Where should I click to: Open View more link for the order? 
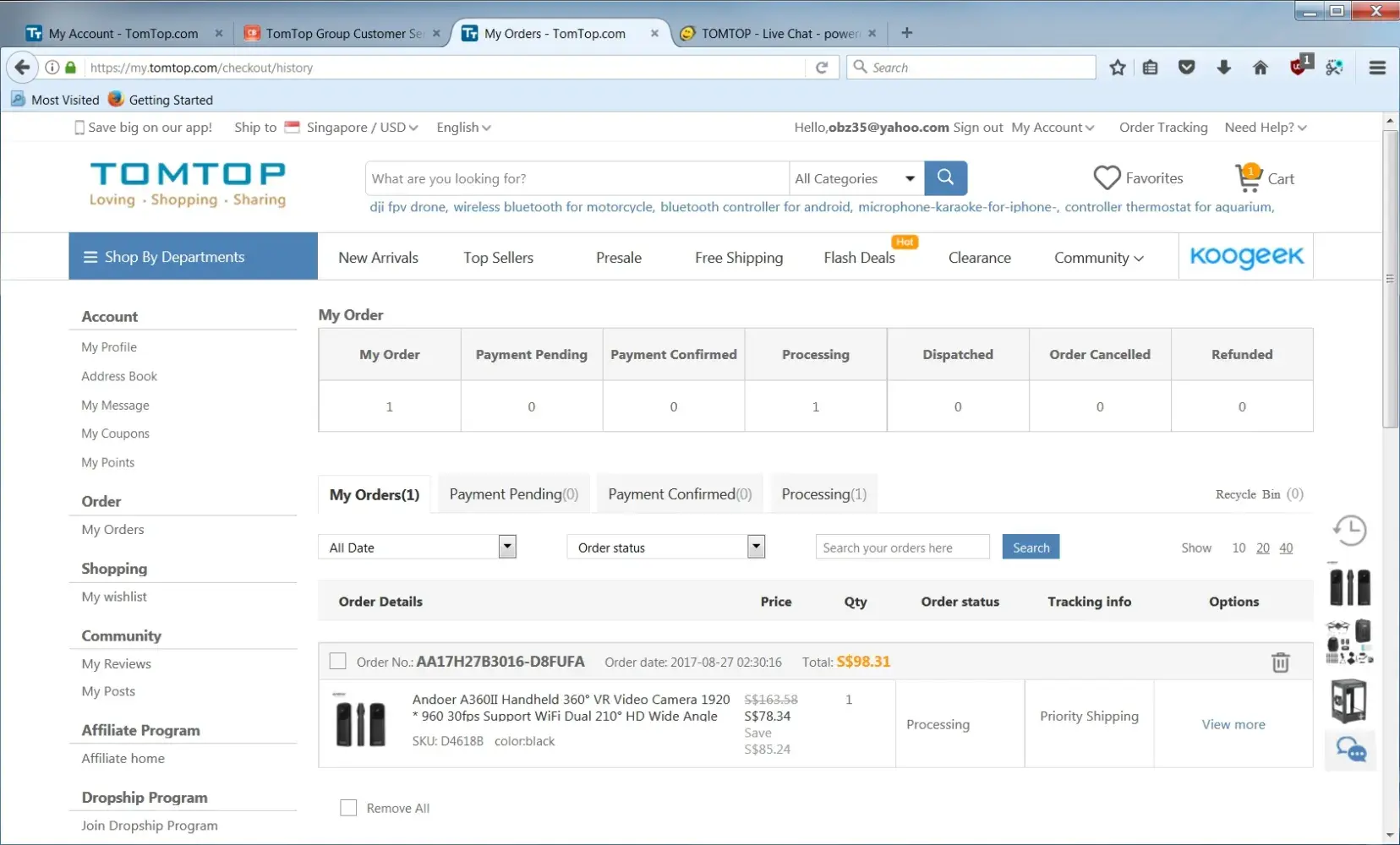[1233, 724]
